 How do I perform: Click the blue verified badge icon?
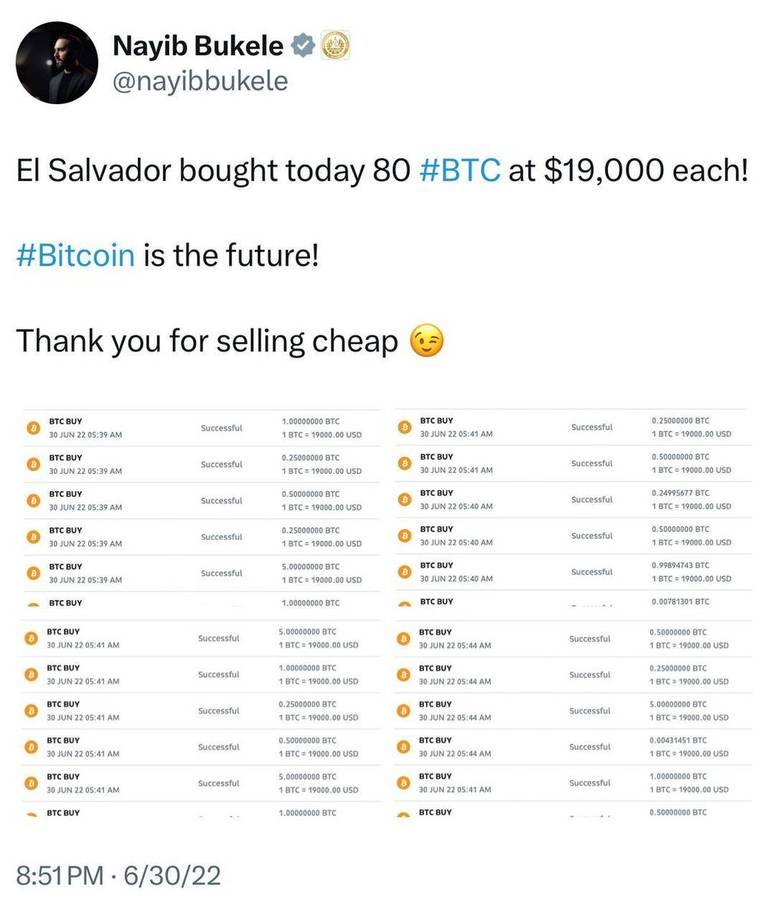pyautogui.click(x=303, y=46)
